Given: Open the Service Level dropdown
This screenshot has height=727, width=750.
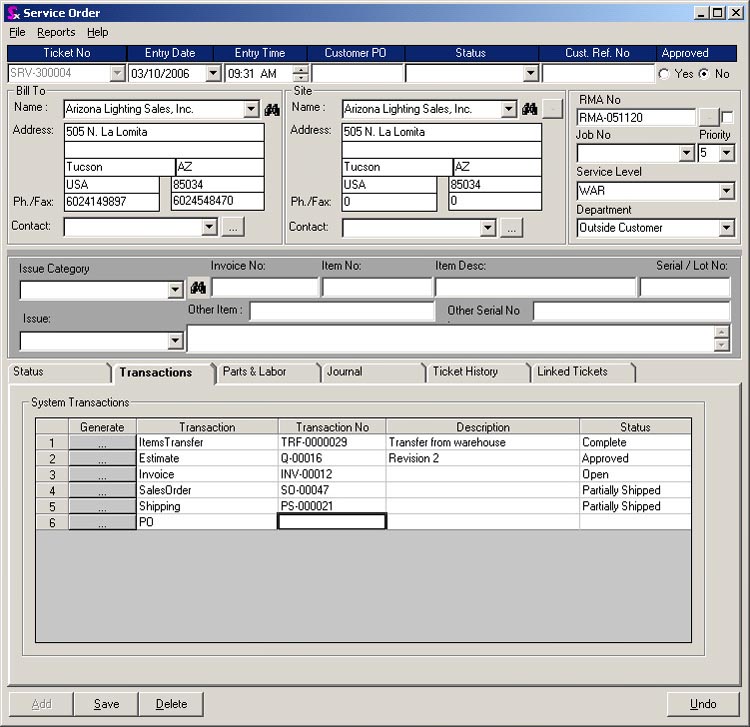Looking at the screenshot, I should [x=726, y=191].
